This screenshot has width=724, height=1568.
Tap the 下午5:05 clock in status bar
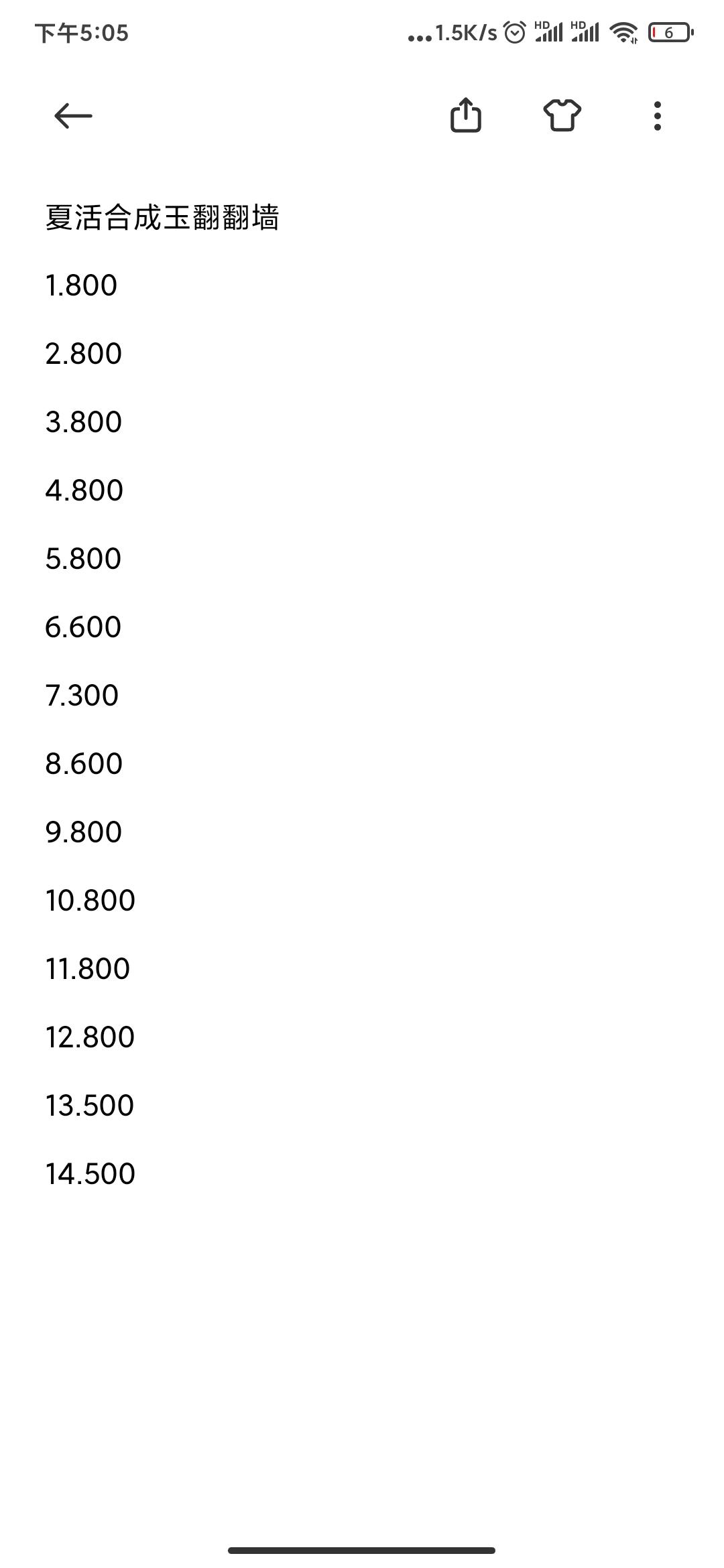pyautogui.click(x=82, y=33)
